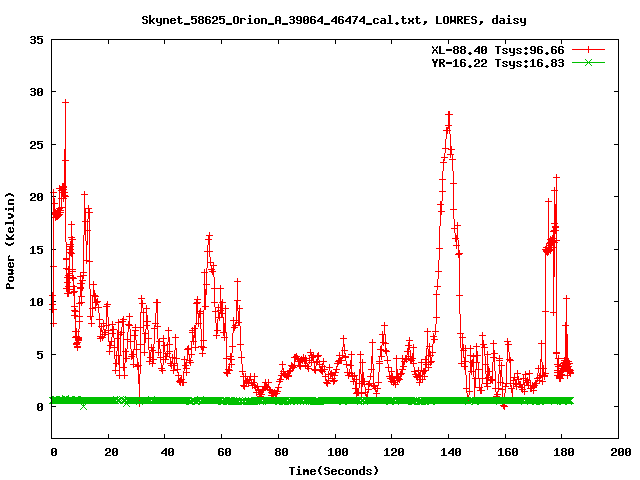Screen dimensions: 640x480
Task: Click x-axis tick label 180
Action: pos(564,452)
